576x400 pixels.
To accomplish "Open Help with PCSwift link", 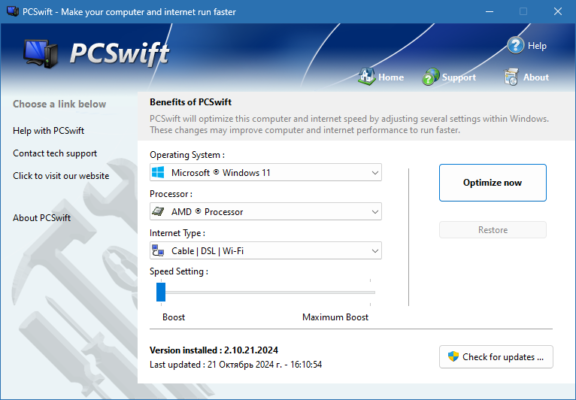I will click(48, 131).
